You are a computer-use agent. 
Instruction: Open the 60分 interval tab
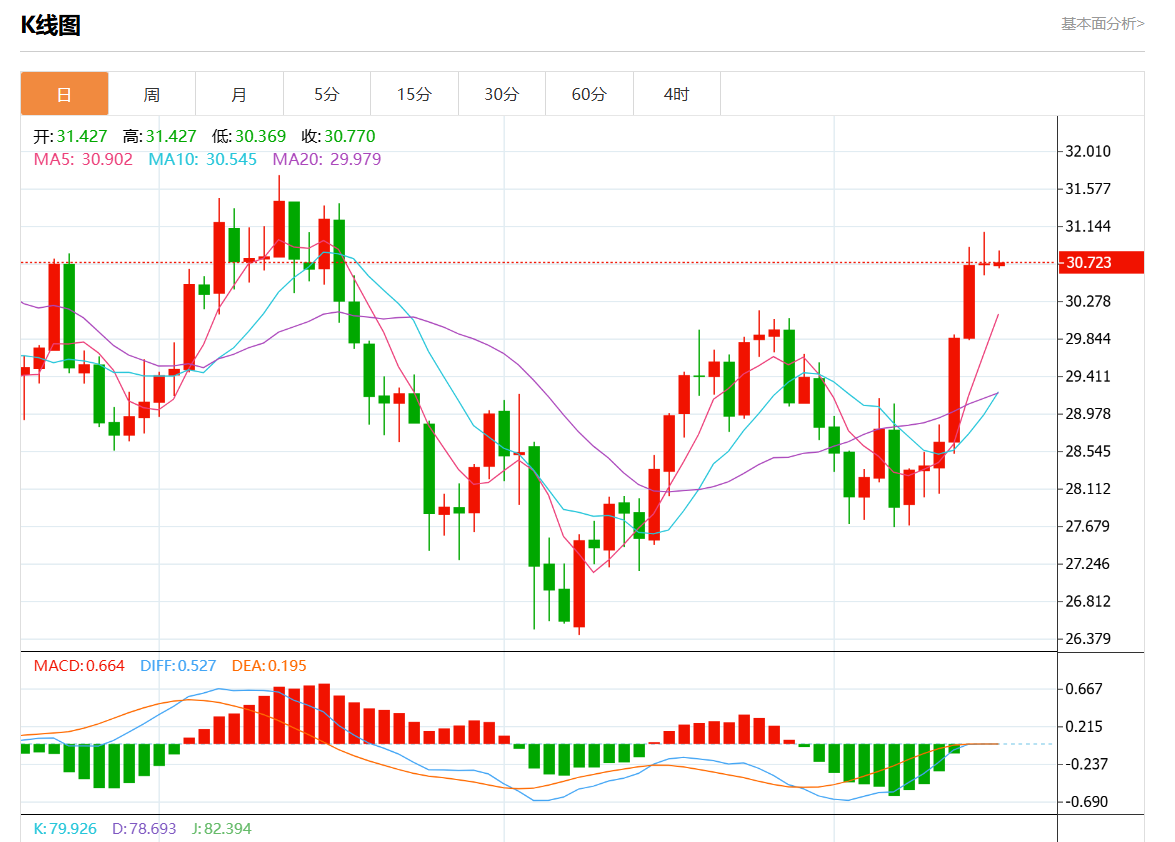click(x=589, y=94)
